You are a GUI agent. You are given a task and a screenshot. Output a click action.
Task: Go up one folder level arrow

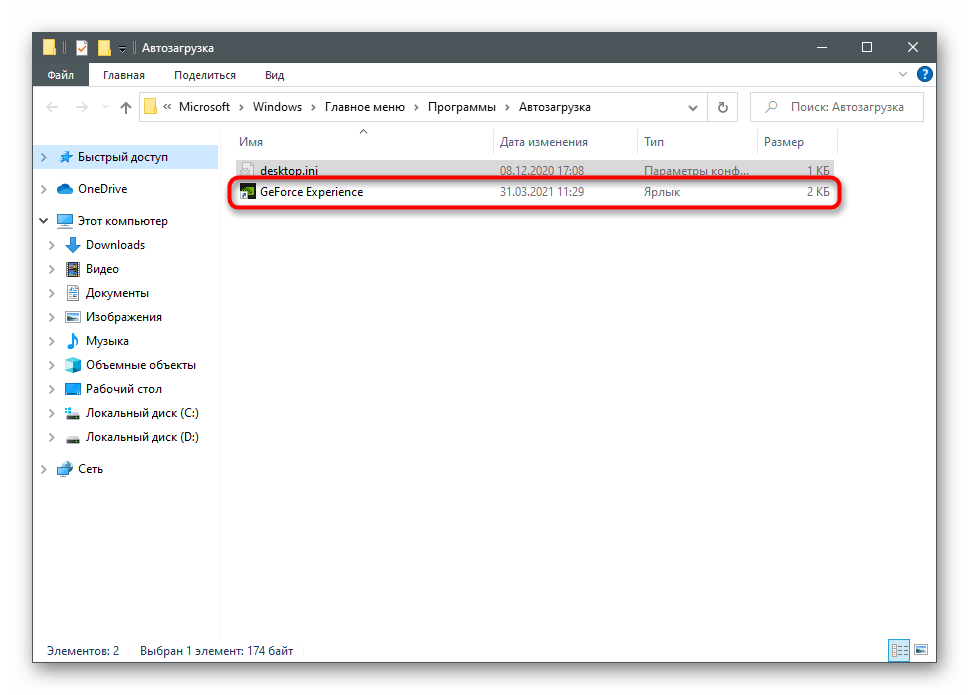click(125, 107)
